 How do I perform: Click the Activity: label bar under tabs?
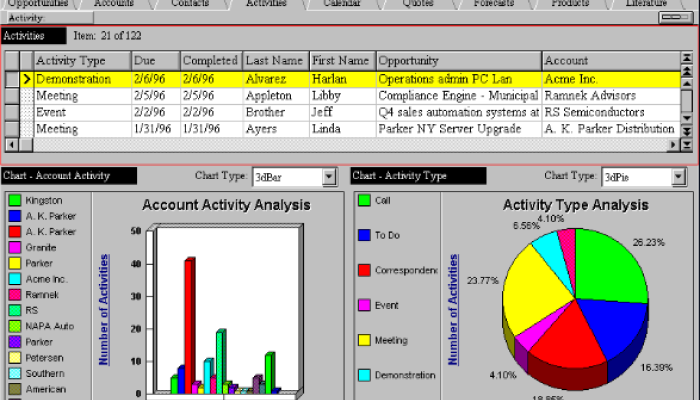(47, 18)
